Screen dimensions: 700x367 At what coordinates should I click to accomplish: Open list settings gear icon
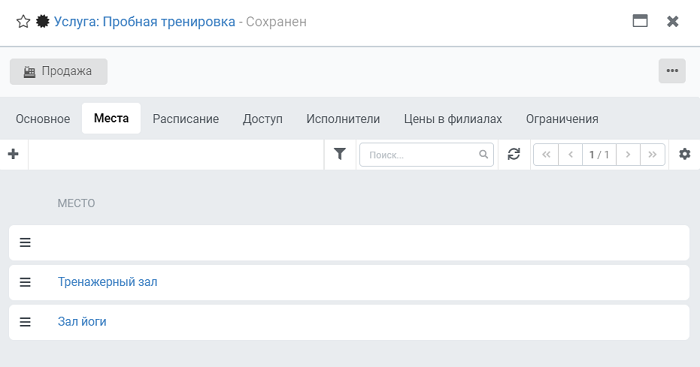pyautogui.click(x=684, y=154)
